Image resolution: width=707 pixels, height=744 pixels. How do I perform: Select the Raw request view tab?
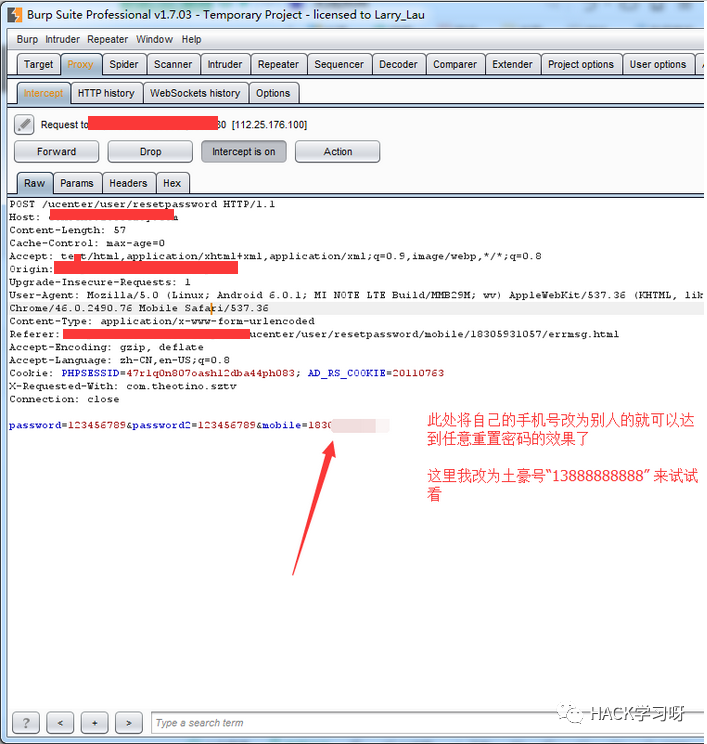click(x=35, y=183)
